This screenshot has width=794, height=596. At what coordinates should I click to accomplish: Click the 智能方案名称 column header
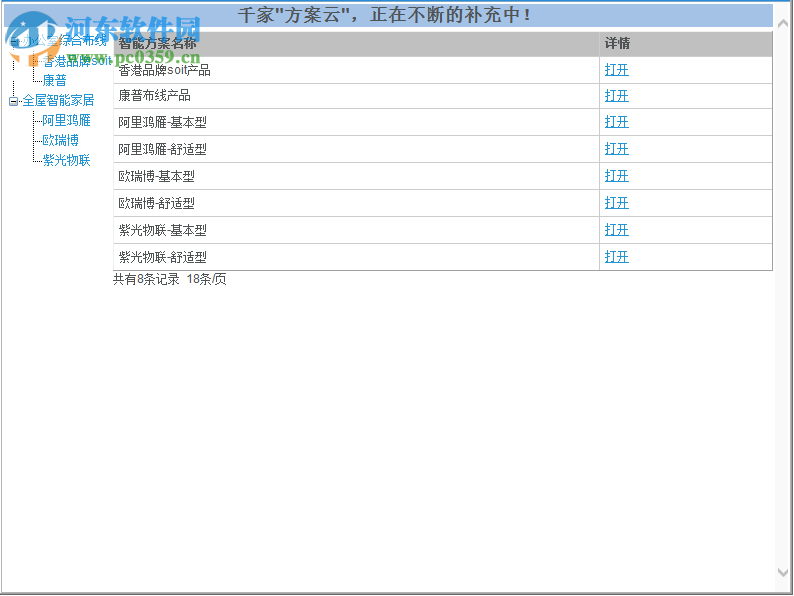[356, 44]
